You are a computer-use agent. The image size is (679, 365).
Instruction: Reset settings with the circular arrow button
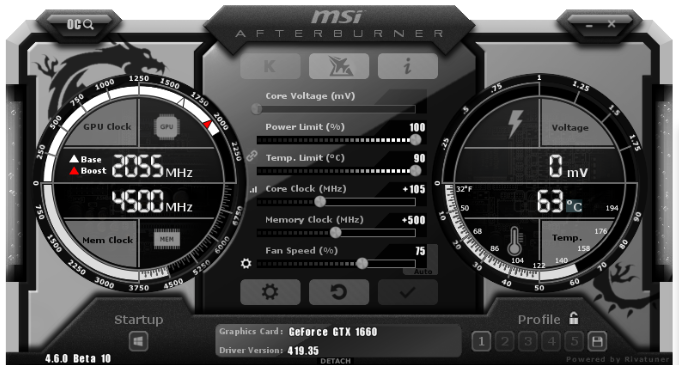[339, 292]
